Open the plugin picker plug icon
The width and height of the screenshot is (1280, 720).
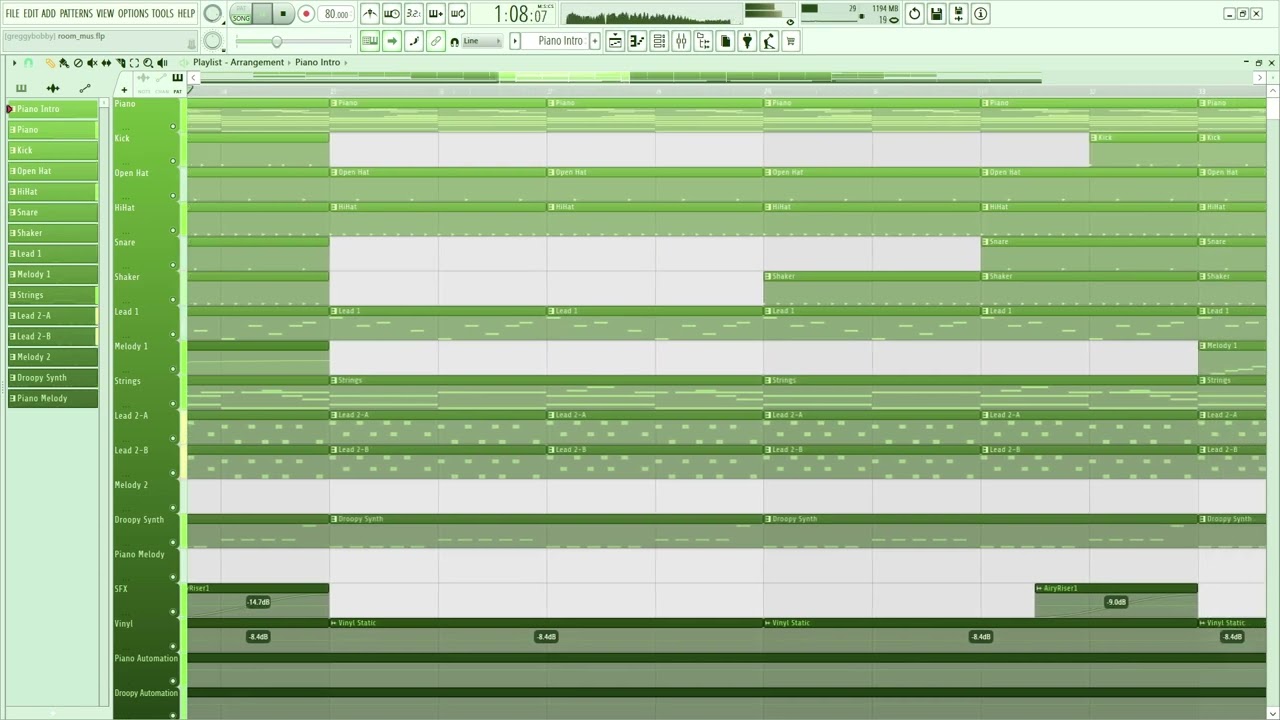tap(747, 41)
